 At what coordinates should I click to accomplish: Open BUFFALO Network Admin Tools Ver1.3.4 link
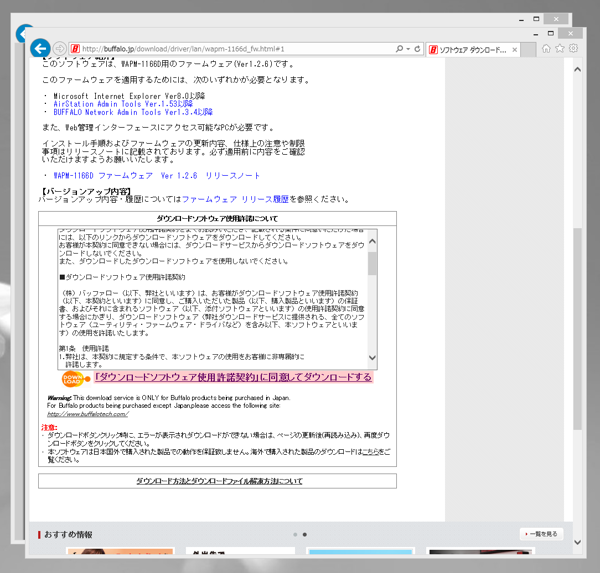pyautogui.click(x=133, y=112)
